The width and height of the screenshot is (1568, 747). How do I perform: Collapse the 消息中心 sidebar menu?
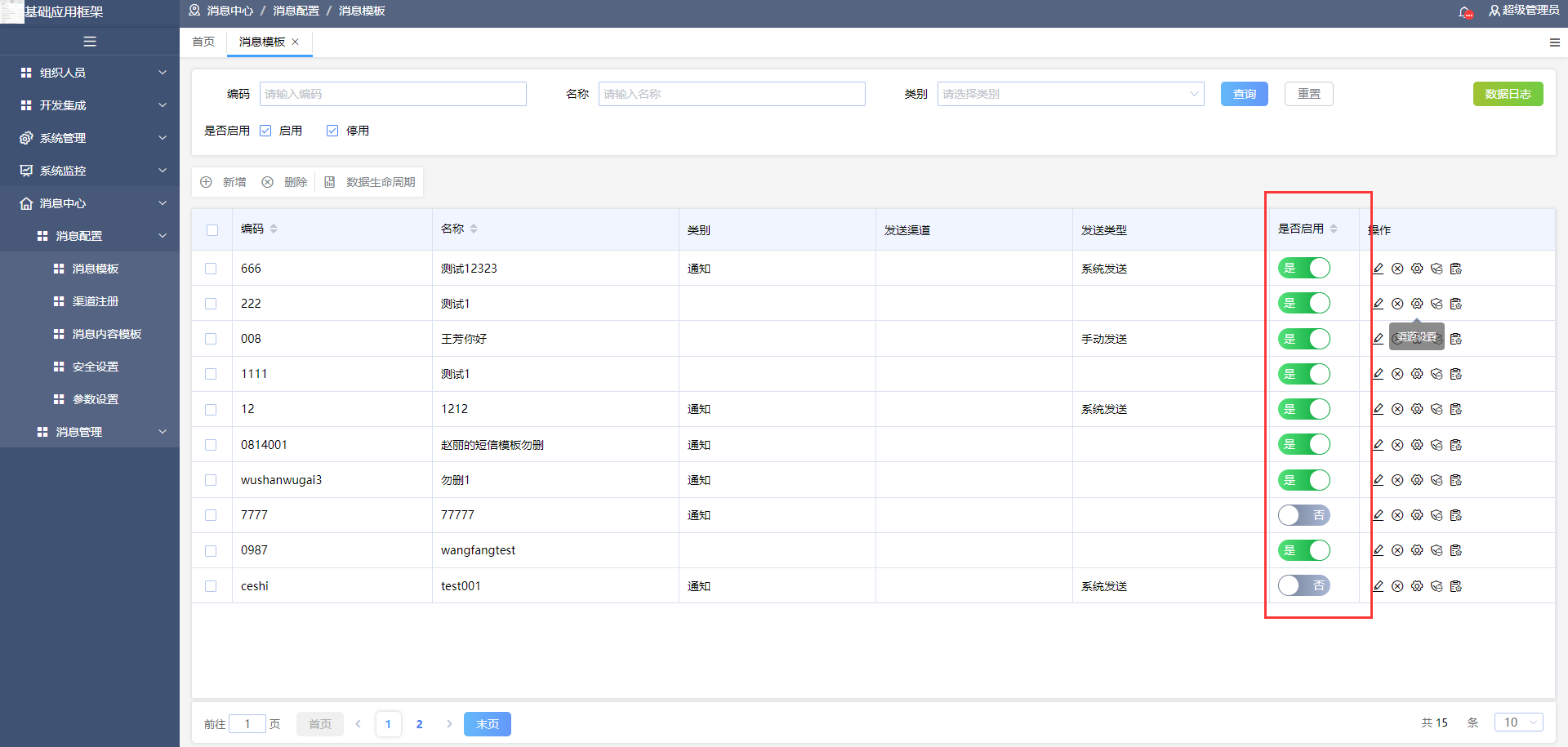(90, 203)
